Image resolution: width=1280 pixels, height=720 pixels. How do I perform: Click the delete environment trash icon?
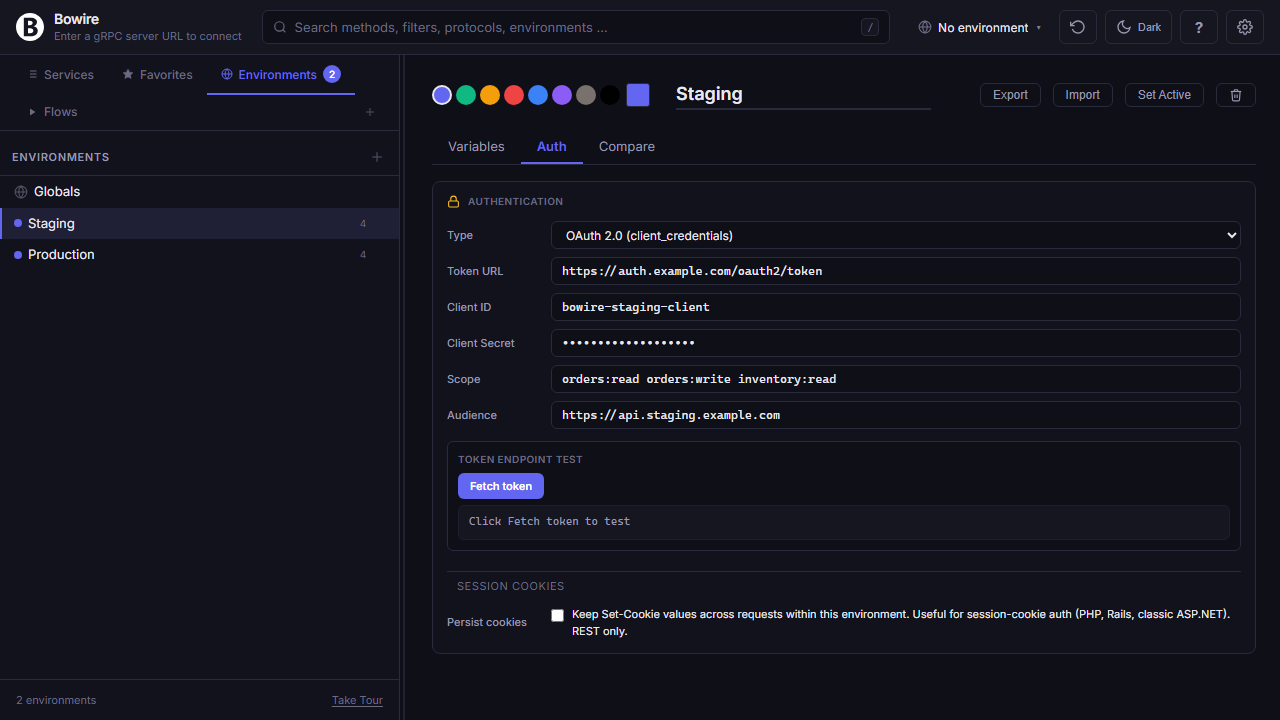1236,95
